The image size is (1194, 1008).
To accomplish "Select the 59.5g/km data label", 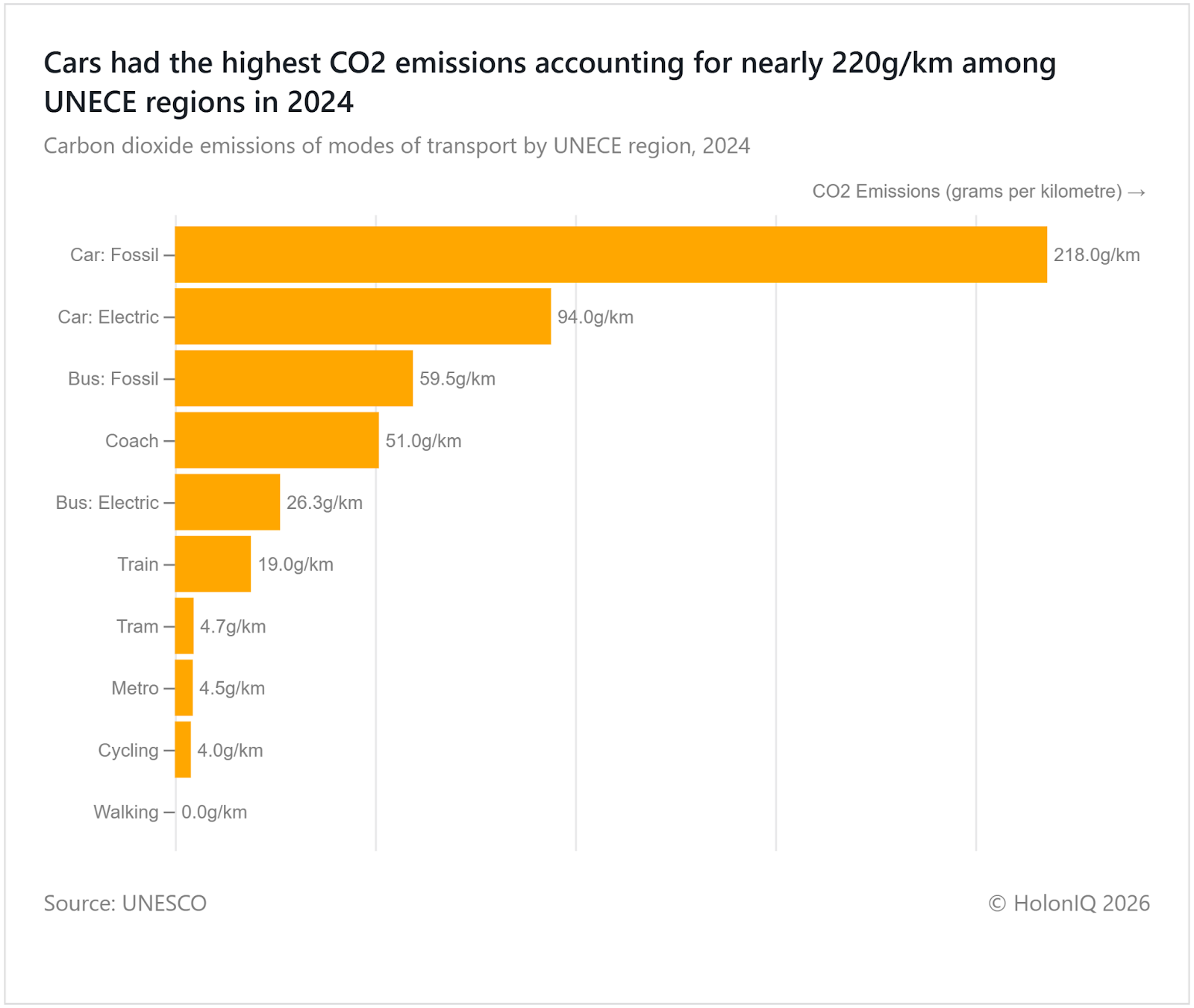I will tap(457, 379).
